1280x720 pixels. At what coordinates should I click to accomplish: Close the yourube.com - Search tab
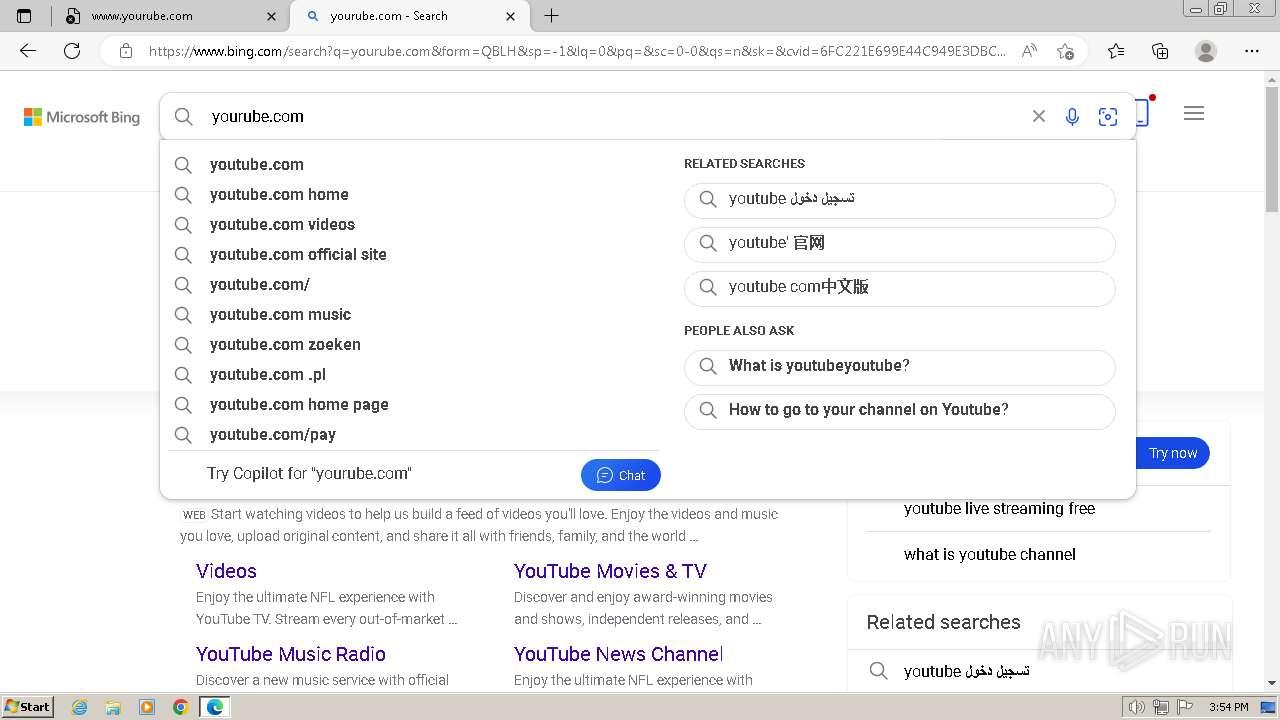coord(511,16)
